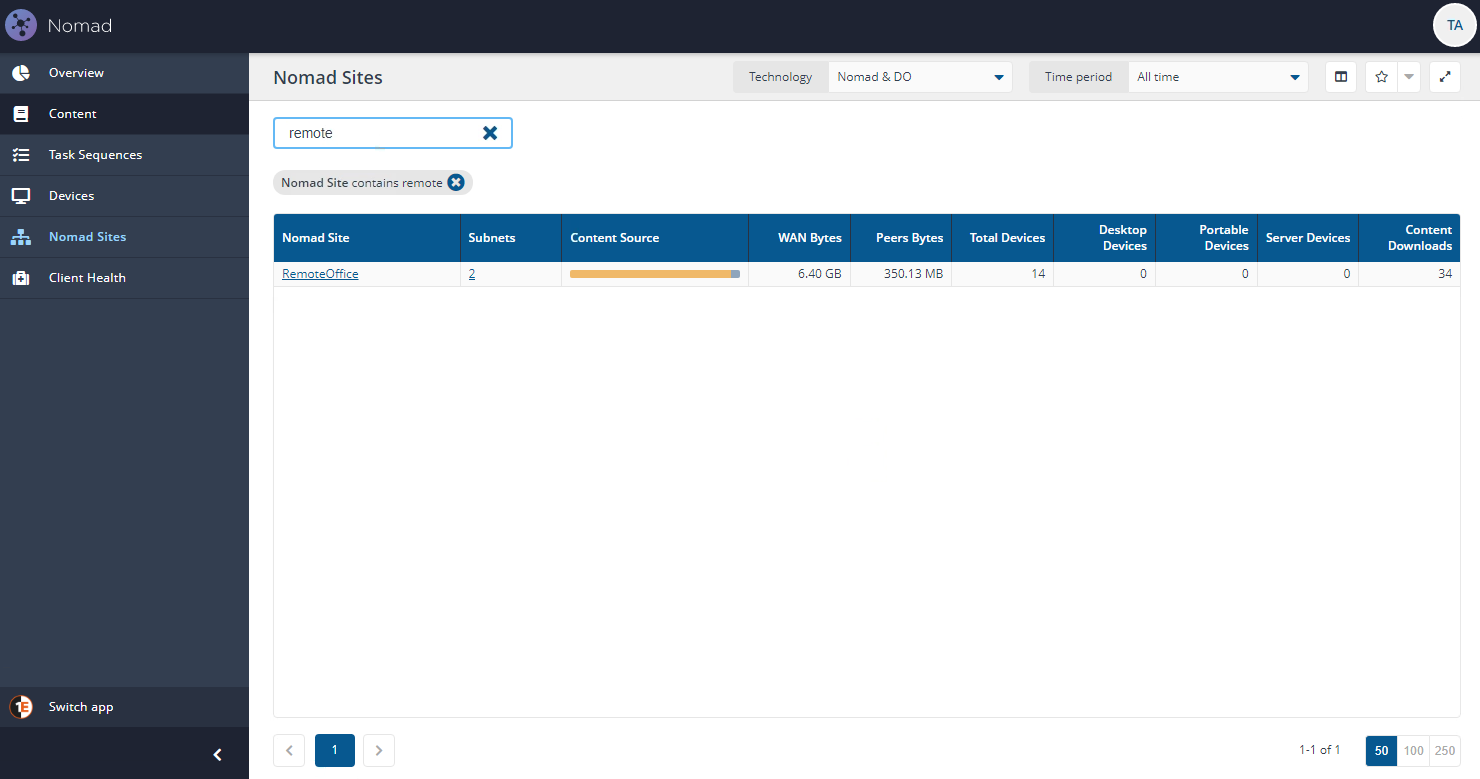Screen dimensions: 1480x779
Task: Sort by Content Downloads column header
Action: point(1410,238)
